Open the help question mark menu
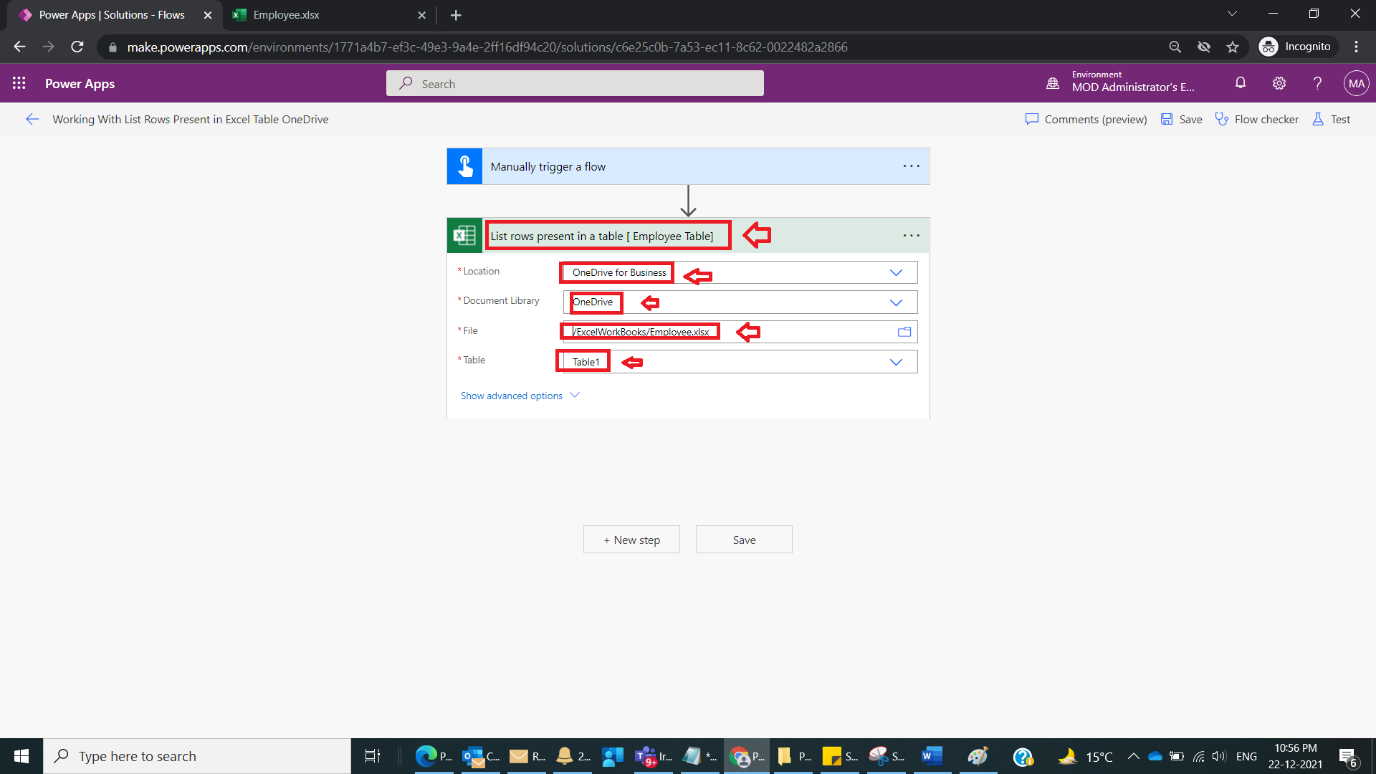 click(1317, 83)
